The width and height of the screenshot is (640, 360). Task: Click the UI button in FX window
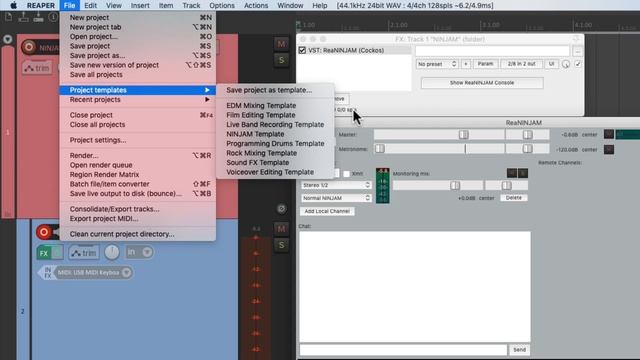click(551, 64)
